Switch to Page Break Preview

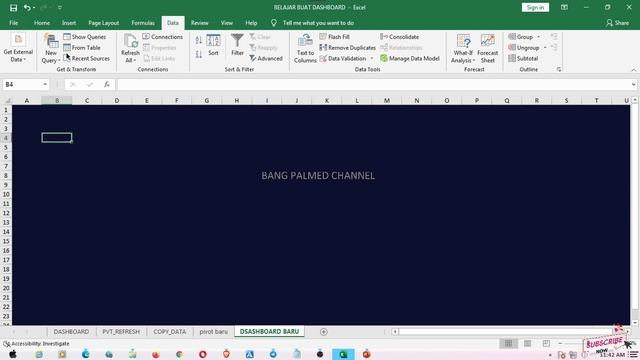pyautogui.click(x=546, y=344)
